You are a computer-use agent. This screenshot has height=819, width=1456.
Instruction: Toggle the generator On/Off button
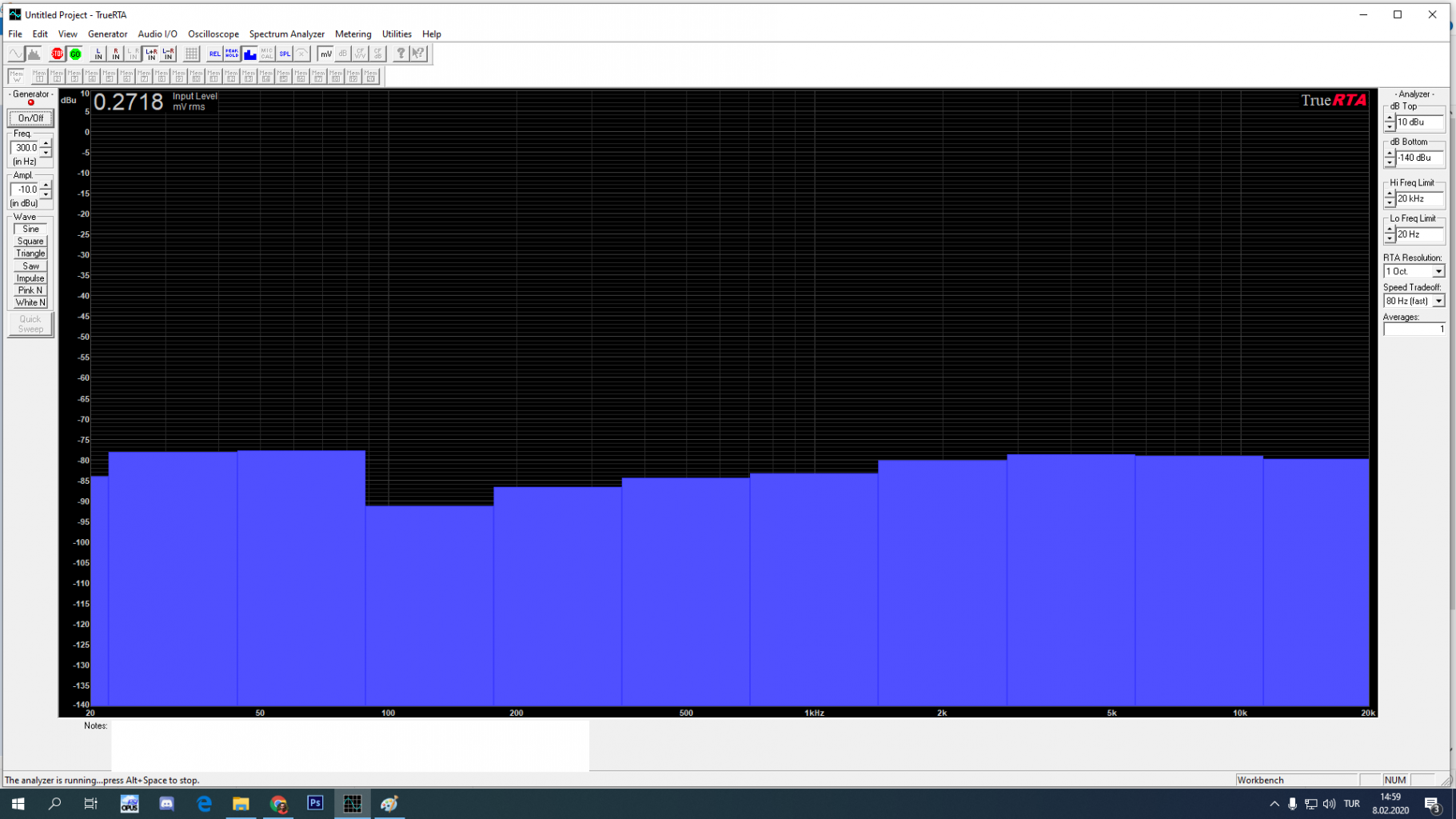(x=30, y=118)
